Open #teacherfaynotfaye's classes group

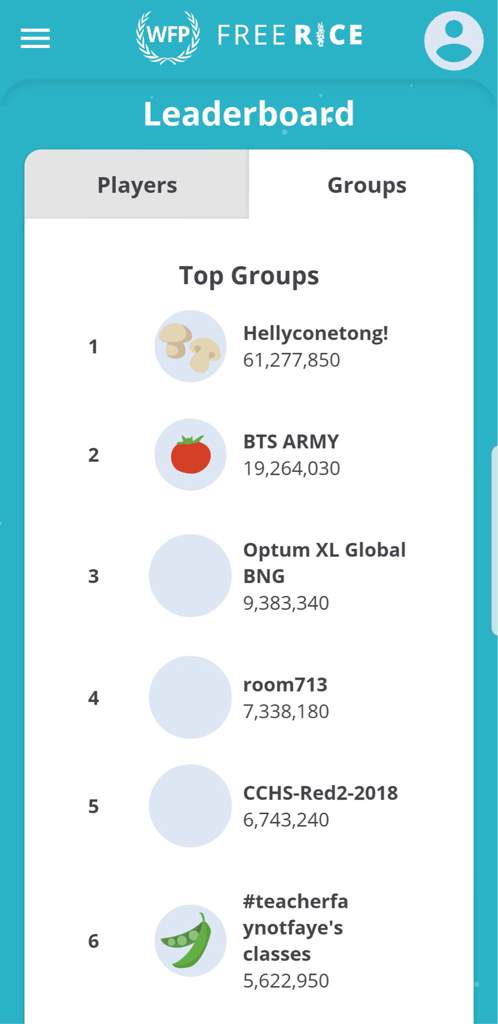tap(296, 928)
